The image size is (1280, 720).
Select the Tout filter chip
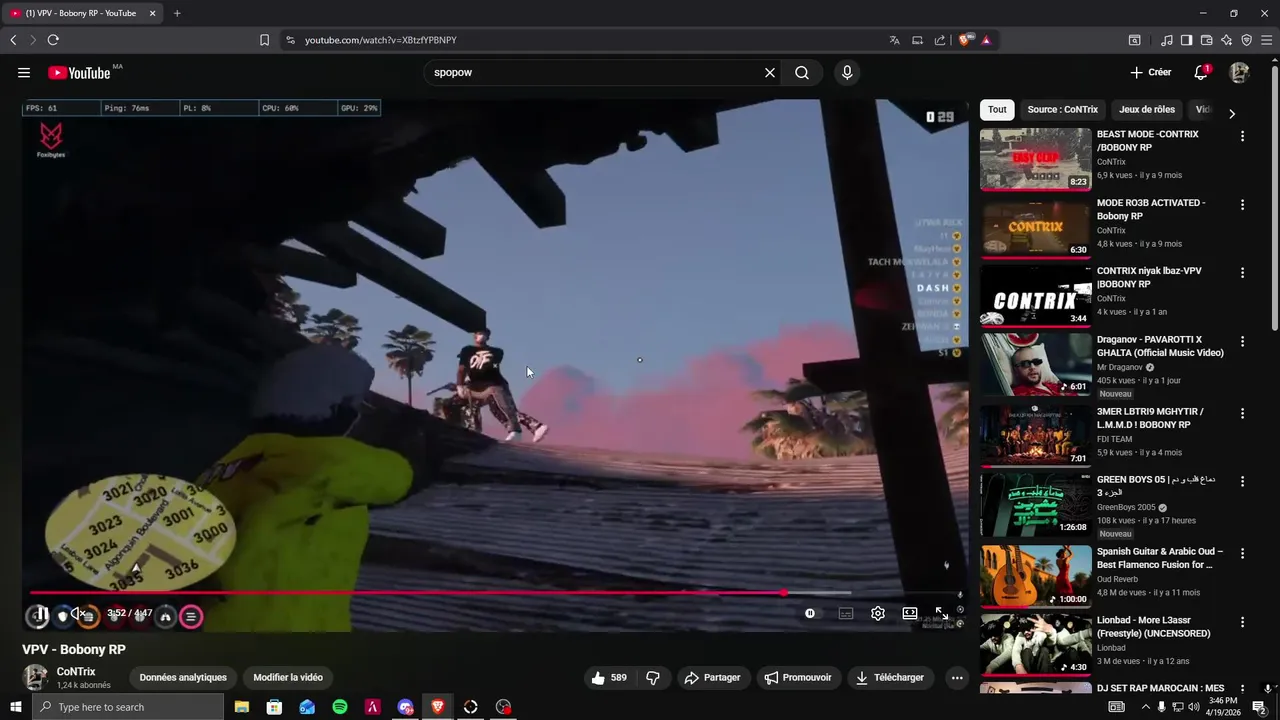(997, 109)
